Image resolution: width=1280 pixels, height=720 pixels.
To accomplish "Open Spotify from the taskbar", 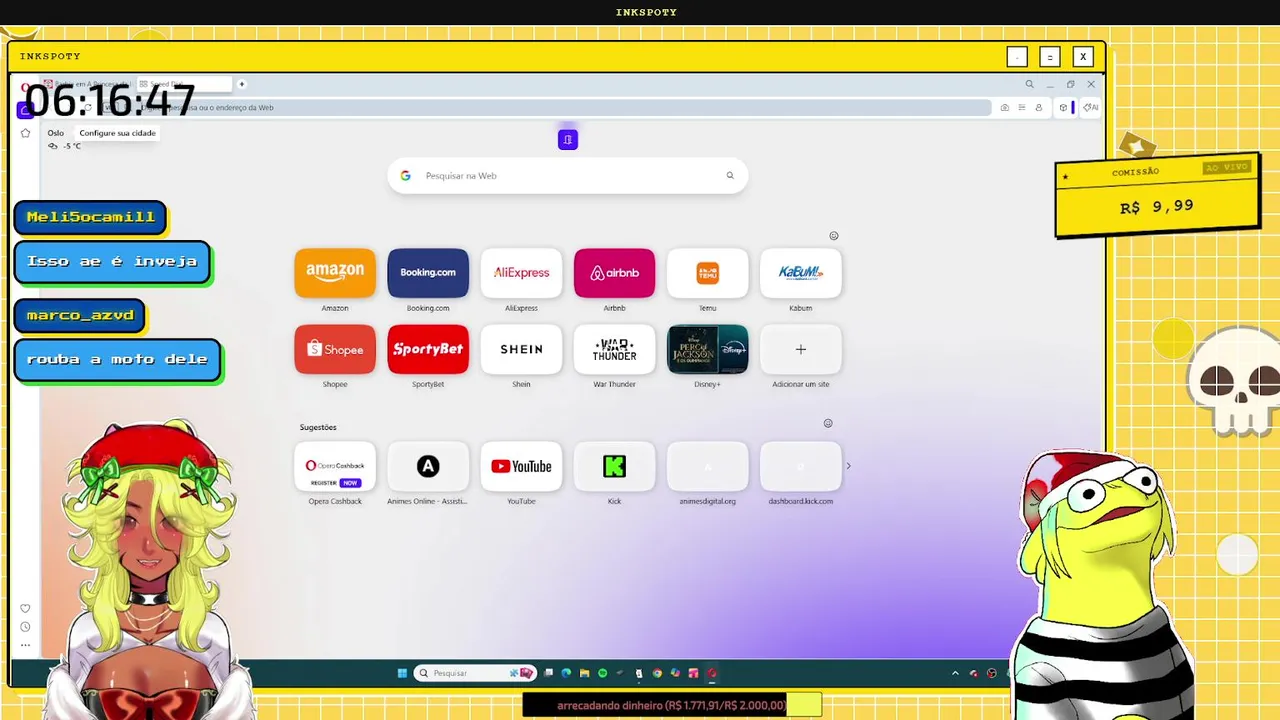I will 602,673.
